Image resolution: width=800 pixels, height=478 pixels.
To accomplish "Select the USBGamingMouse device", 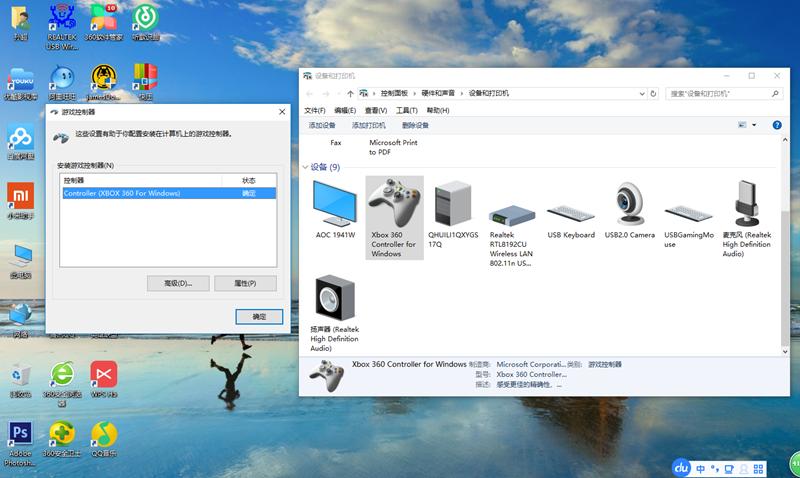I will click(689, 226).
